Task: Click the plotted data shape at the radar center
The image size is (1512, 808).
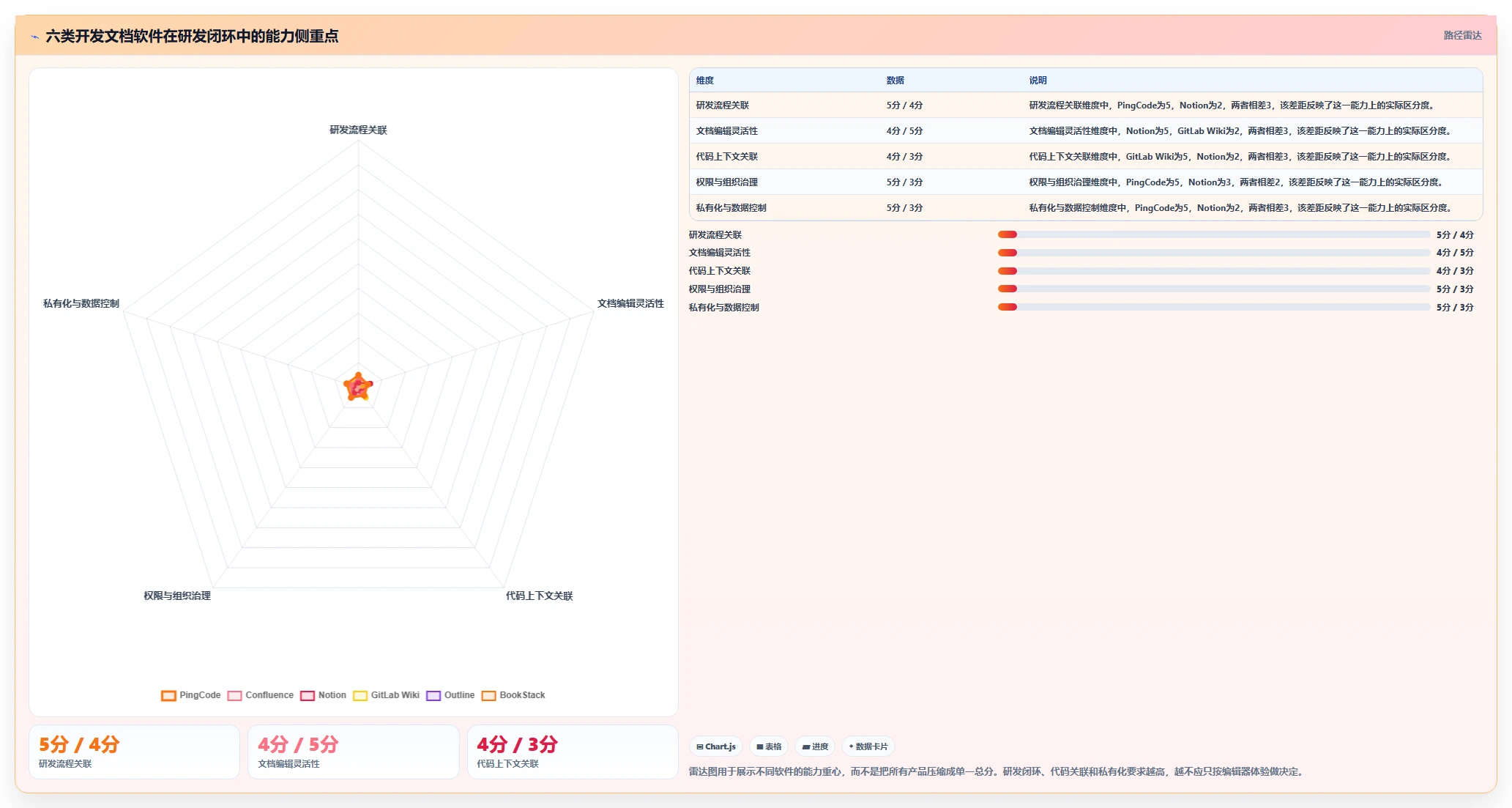Action: 358,387
